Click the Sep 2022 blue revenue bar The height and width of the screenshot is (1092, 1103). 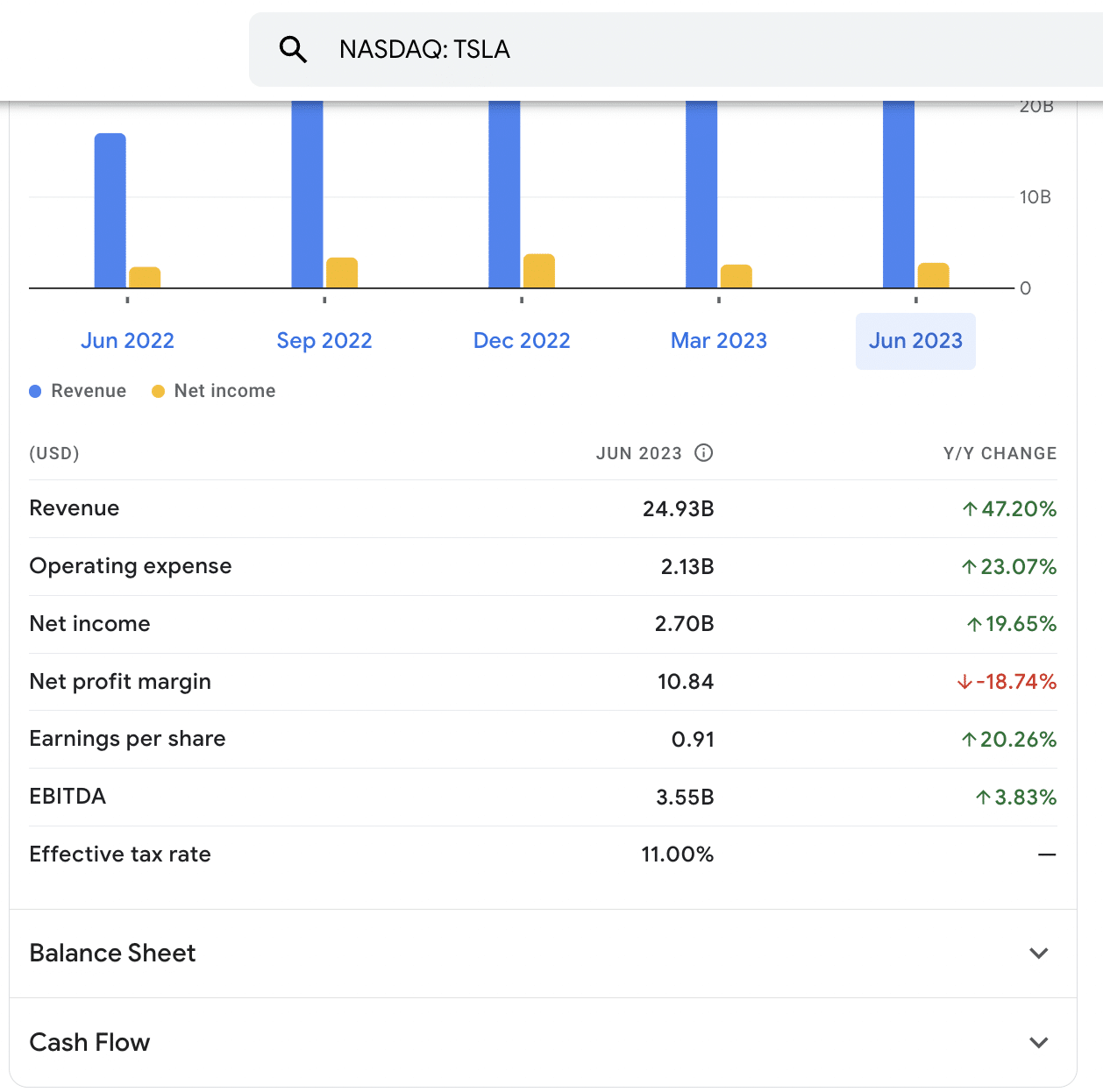pyautogui.click(x=307, y=195)
